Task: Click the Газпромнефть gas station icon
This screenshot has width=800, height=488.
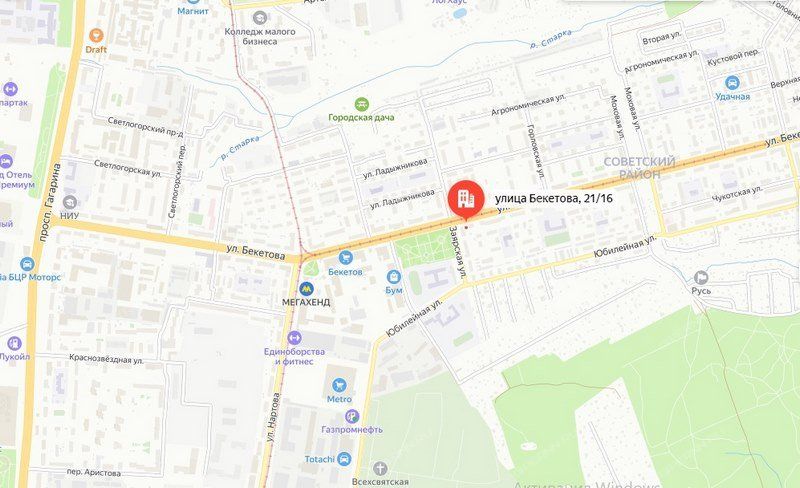Action: [x=352, y=416]
